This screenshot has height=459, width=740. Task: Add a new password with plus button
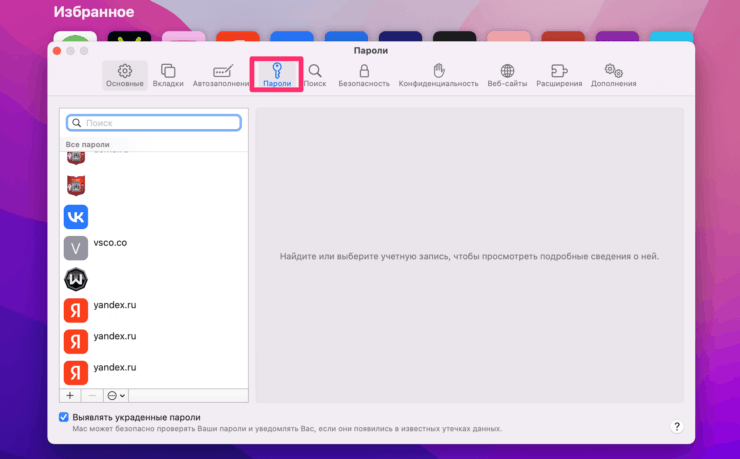coord(70,395)
